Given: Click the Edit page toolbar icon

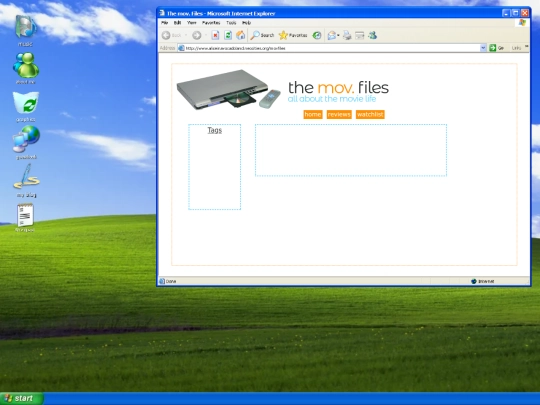Looking at the screenshot, I should click(x=360, y=35).
